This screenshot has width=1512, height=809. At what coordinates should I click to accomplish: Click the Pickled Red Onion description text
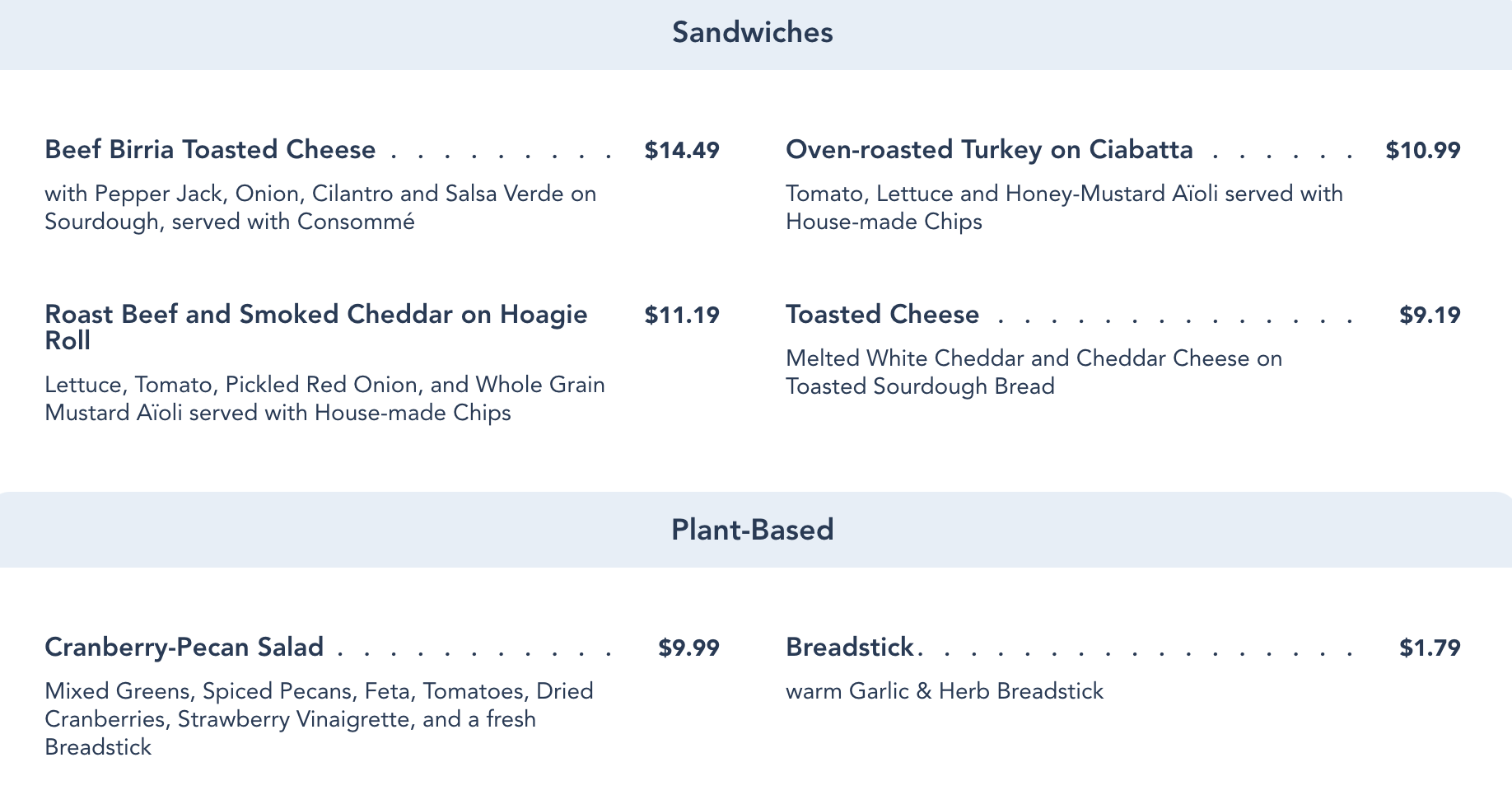pos(324,399)
